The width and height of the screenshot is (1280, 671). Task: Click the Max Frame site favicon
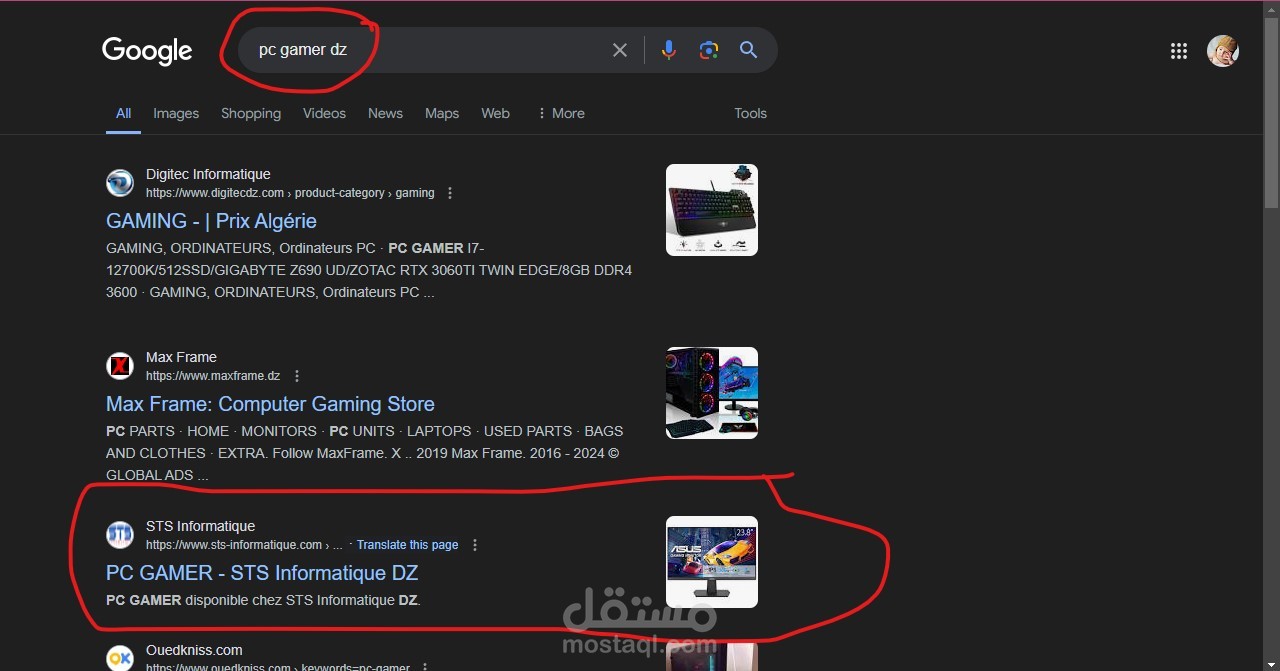[x=120, y=366]
